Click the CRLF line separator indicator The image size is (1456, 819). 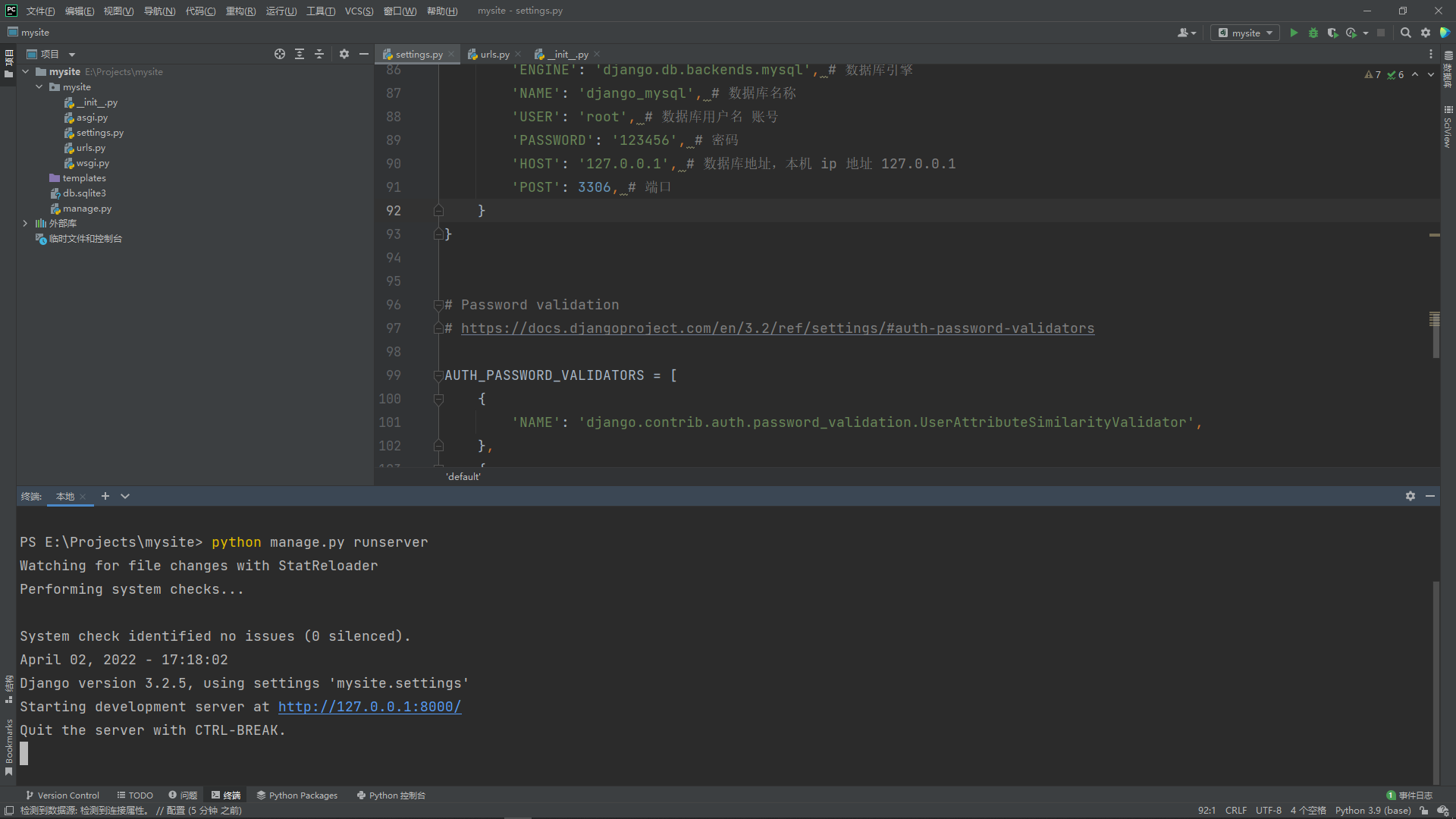point(1235,811)
